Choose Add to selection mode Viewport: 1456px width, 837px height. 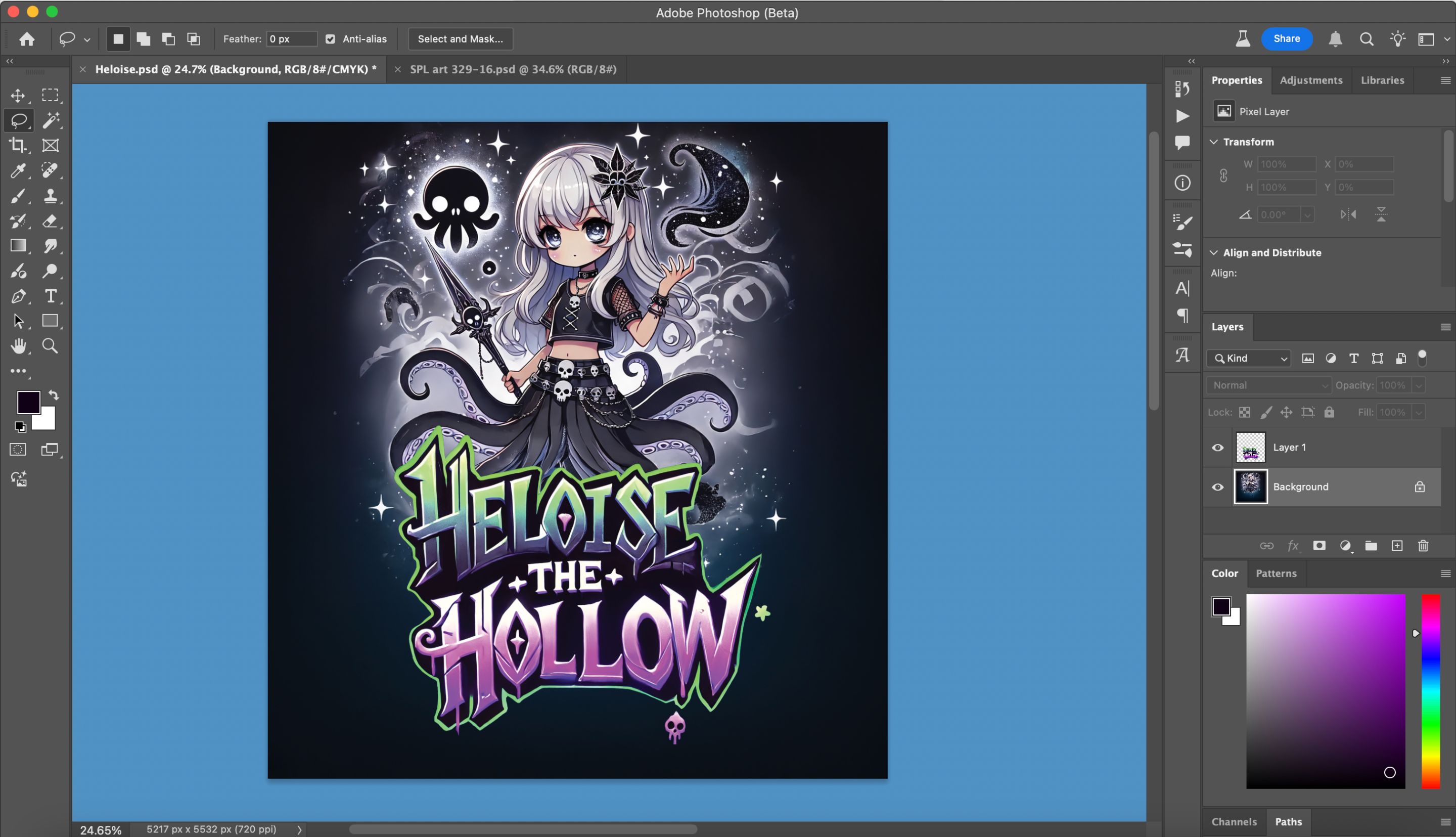coord(143,39)
